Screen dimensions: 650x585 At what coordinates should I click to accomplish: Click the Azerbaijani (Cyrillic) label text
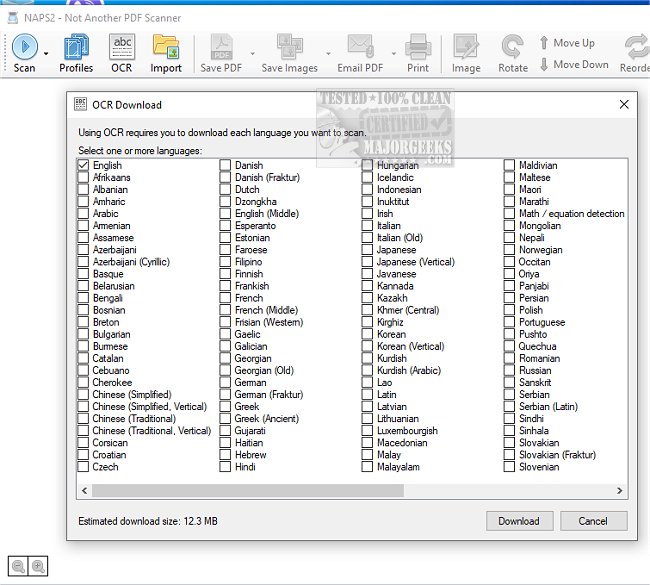point(131,262)
